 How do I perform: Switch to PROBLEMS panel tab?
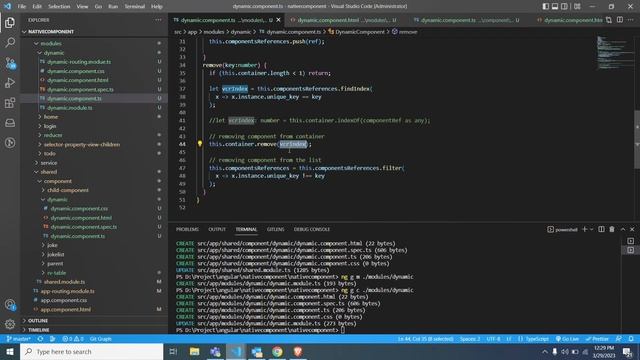tap(187, 229)
